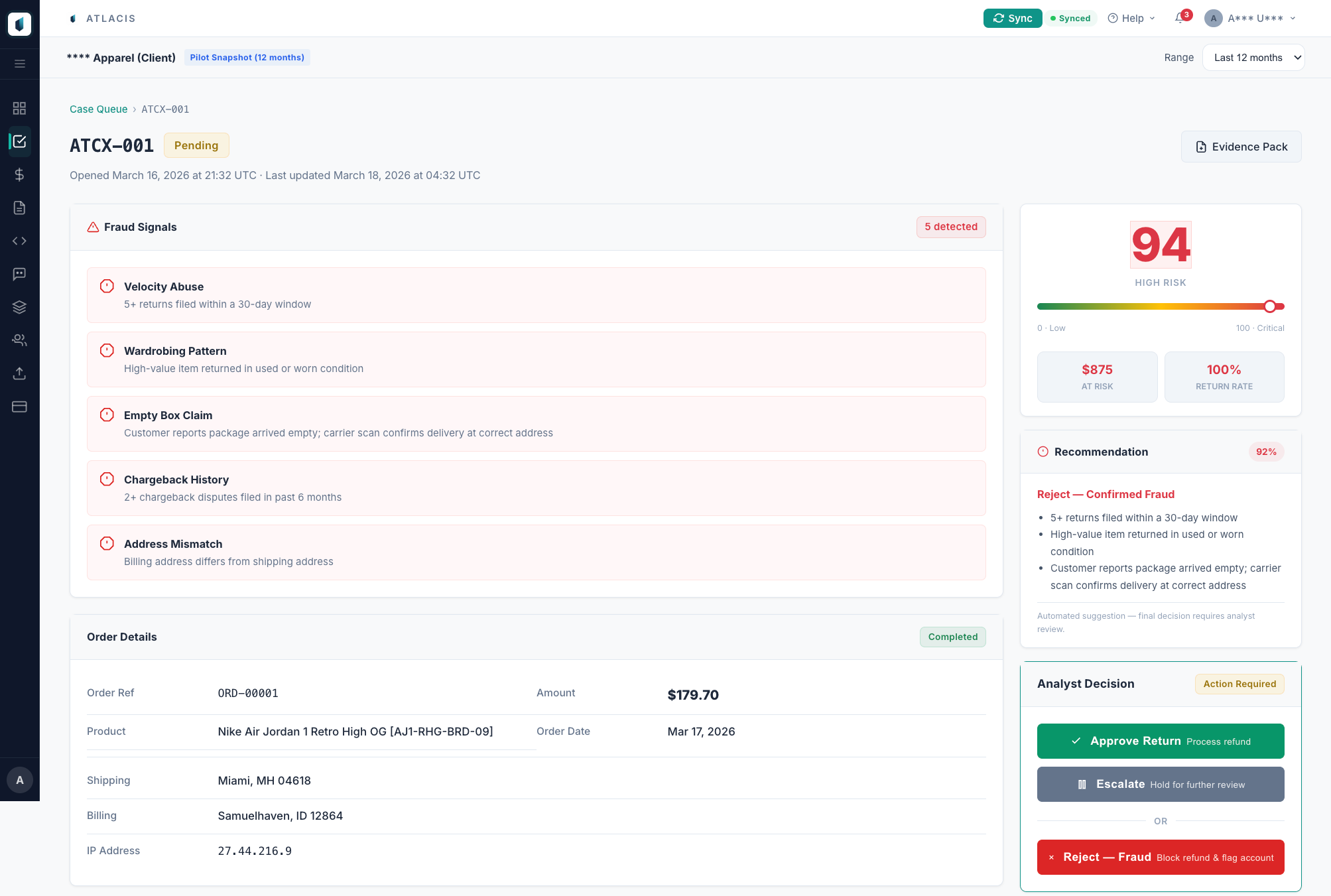Go back to Case Queue breadcrumb
Screen dimensions: 1331x896
[x=98, y=109]
